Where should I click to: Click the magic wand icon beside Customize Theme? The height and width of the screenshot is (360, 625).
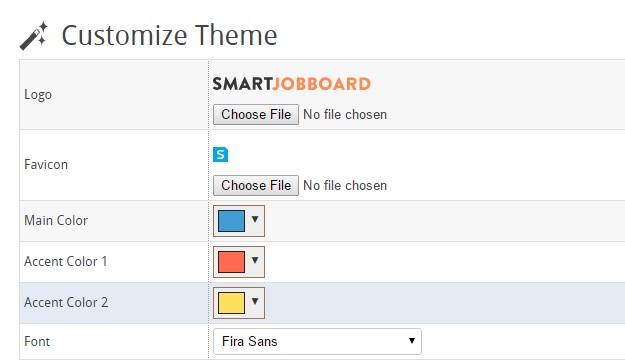(x=34, y=36)
